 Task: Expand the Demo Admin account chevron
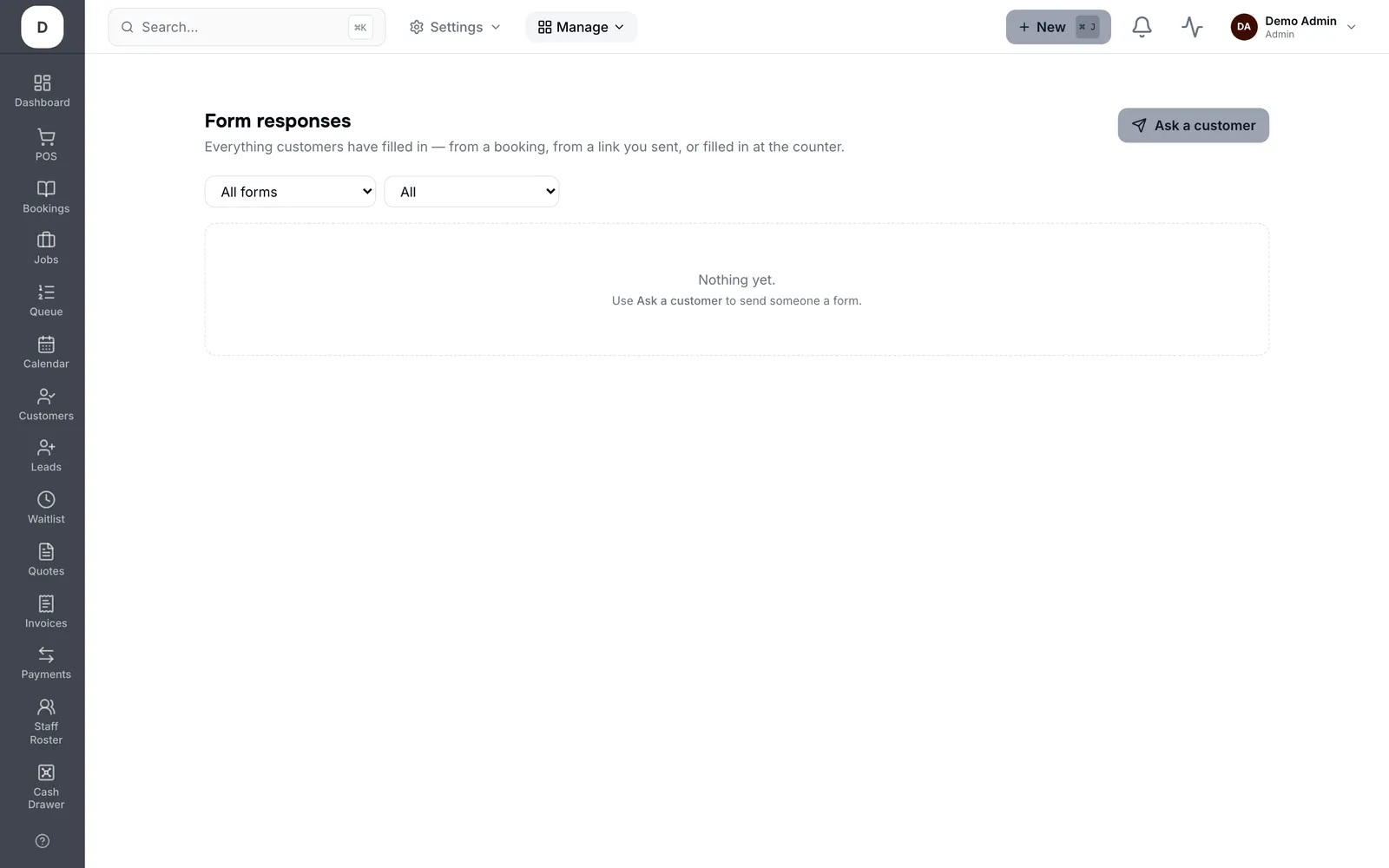click(1351, 27)
